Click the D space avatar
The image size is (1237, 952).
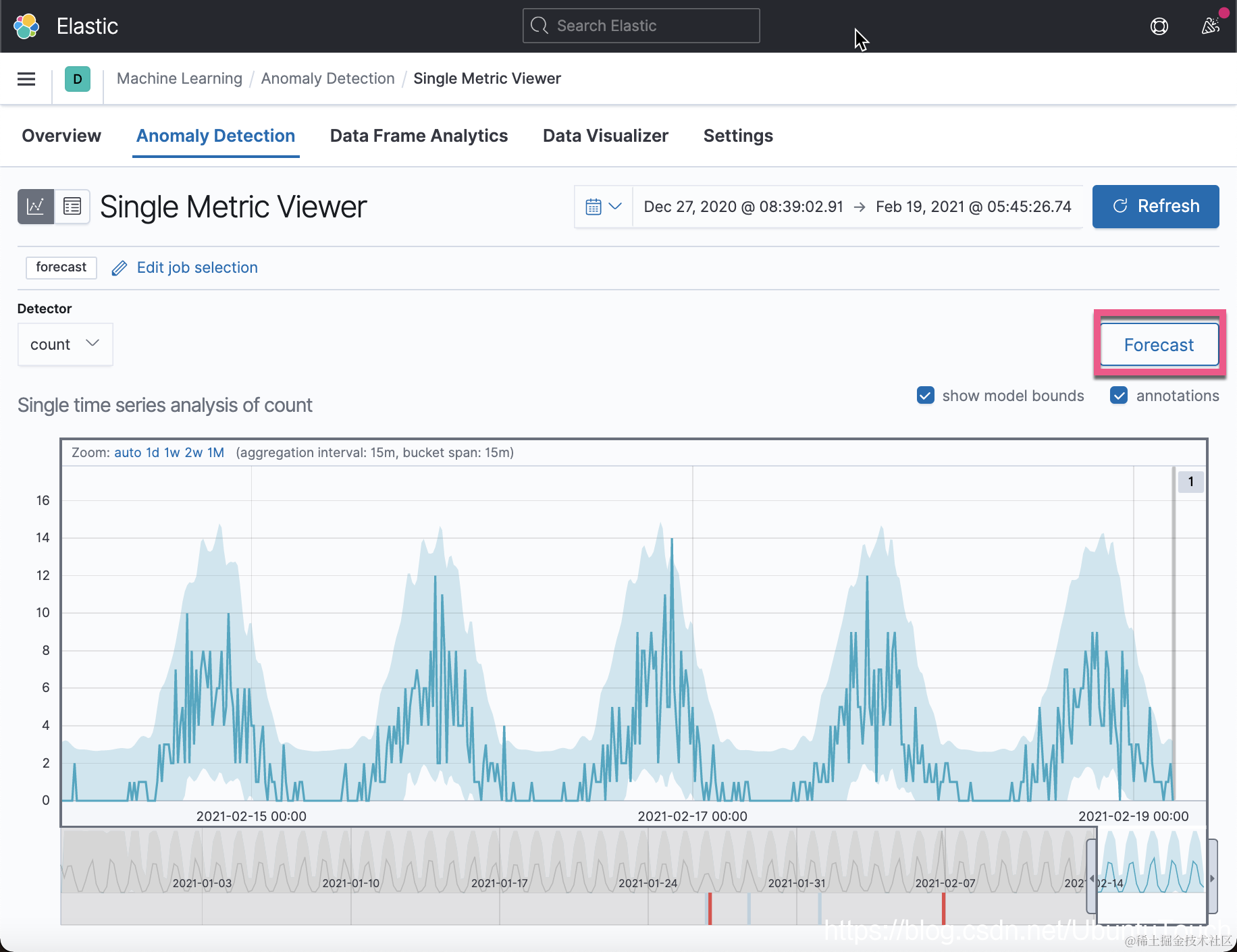coord(78,79)
